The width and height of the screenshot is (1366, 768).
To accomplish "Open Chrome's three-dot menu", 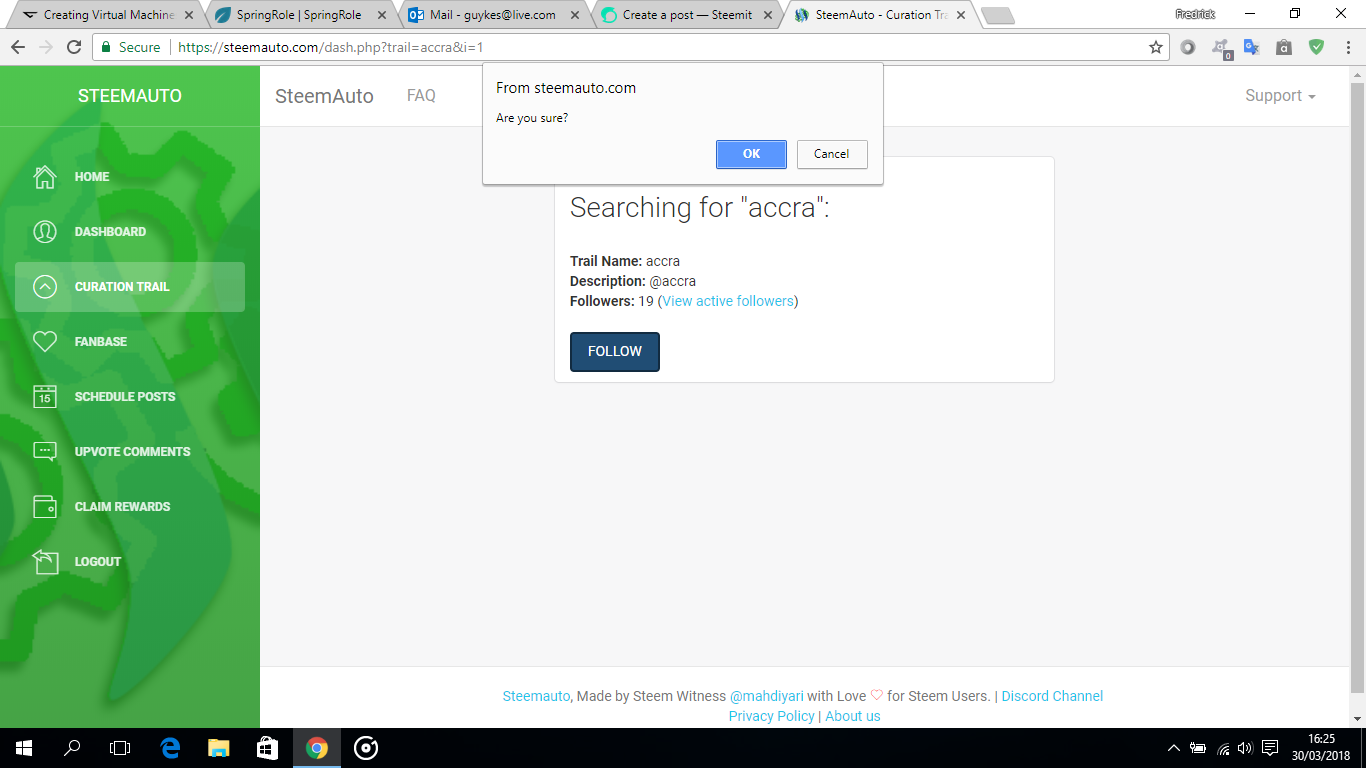I will [1345, 46].
